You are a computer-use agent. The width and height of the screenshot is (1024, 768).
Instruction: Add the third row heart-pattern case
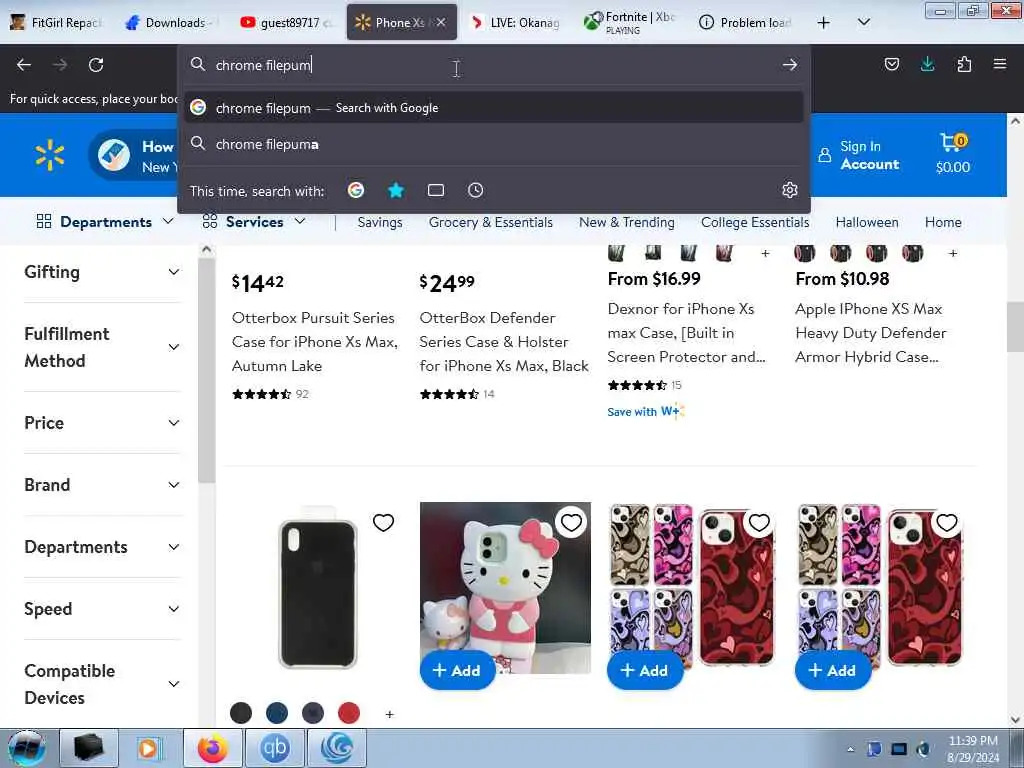pos(645,670)
